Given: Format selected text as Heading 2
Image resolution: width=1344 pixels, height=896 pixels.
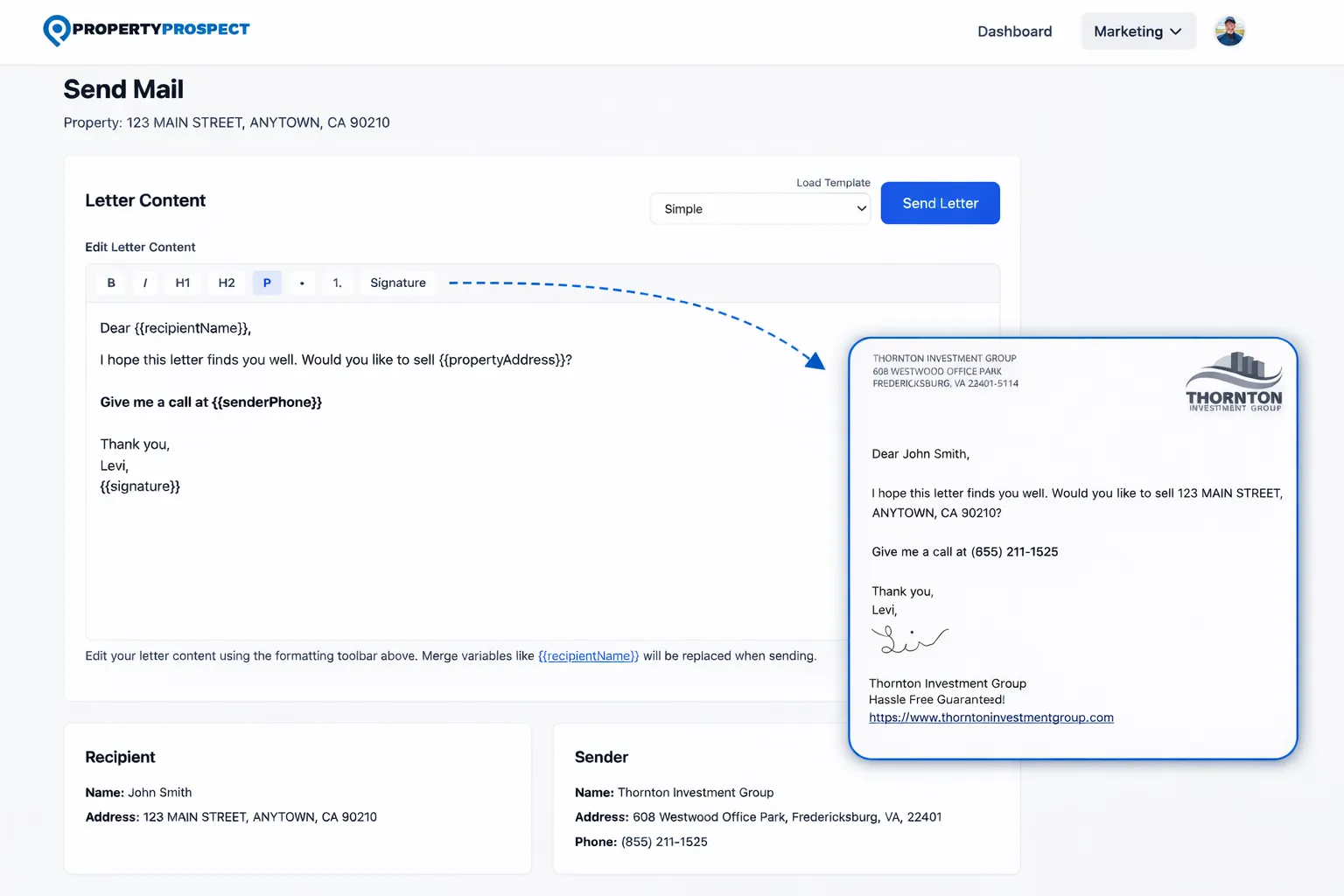Looking at the screenshot, I should (x=226, y=283).
